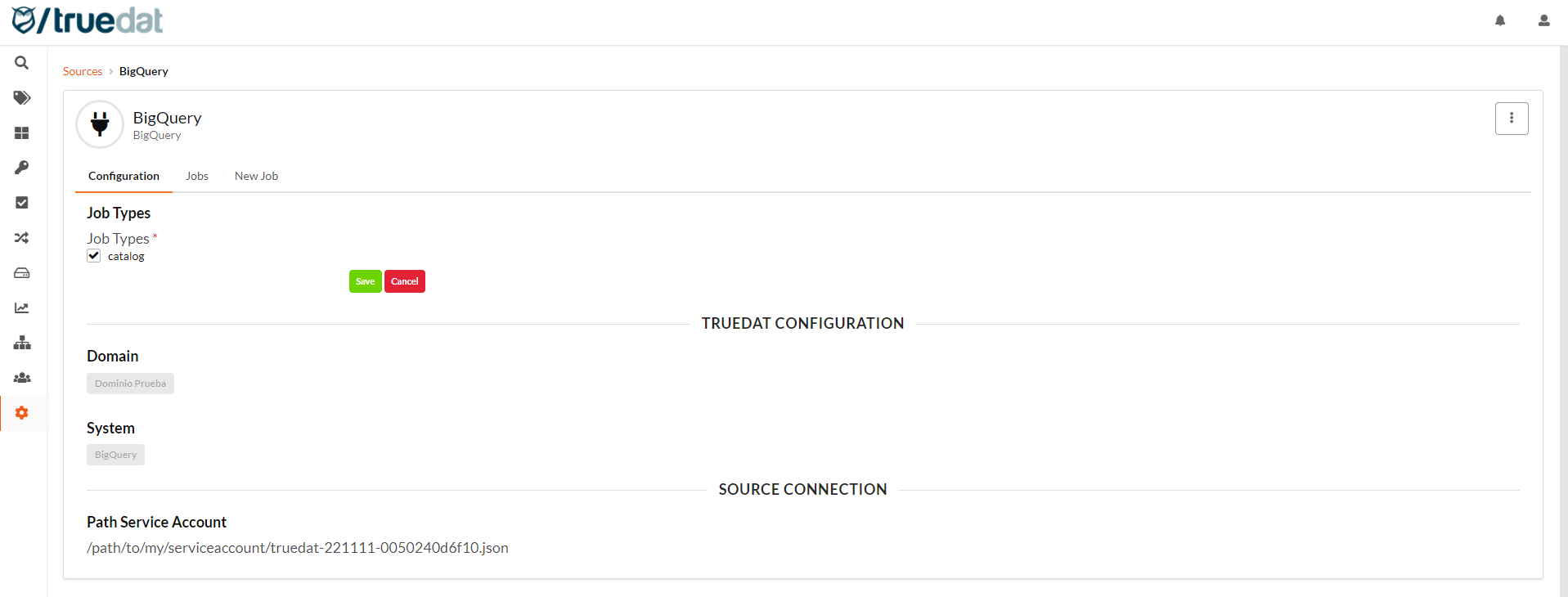Open the tags icon in the sidebar
Image resolution: width=1568 pixels, height=597 pixels.
tap(22, 98)
